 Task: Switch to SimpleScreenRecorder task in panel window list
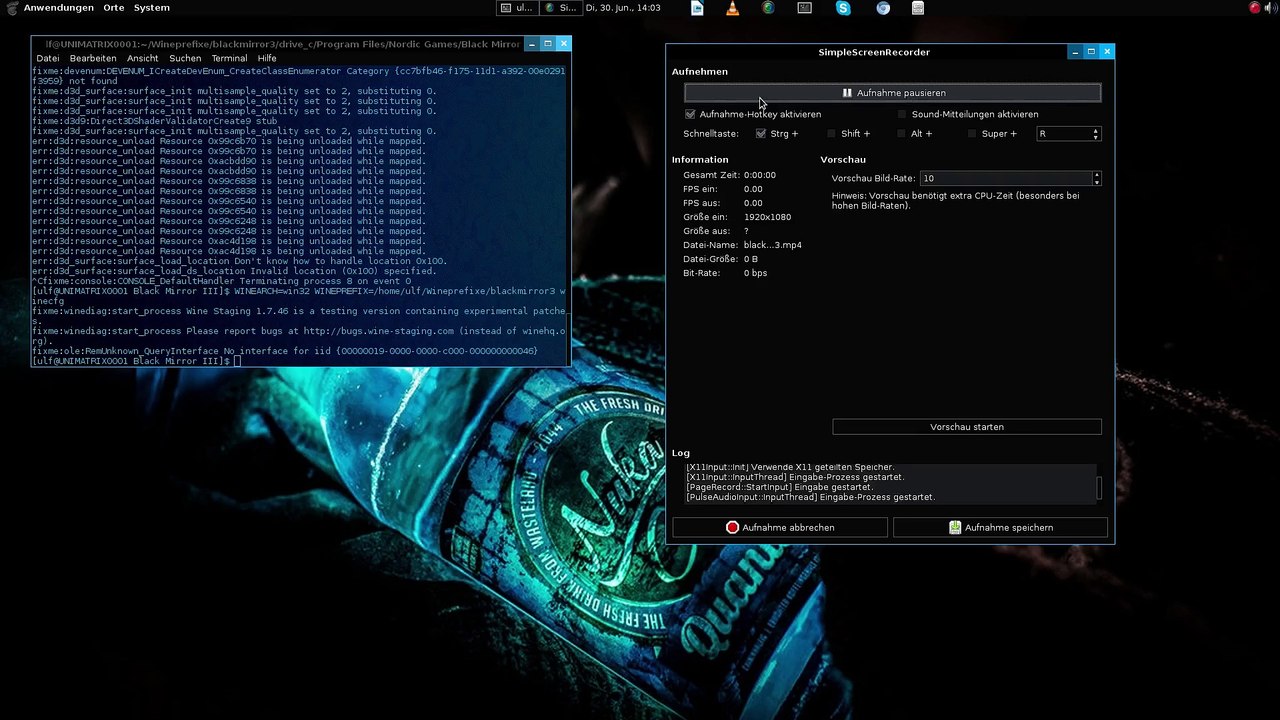coord(560,8)
